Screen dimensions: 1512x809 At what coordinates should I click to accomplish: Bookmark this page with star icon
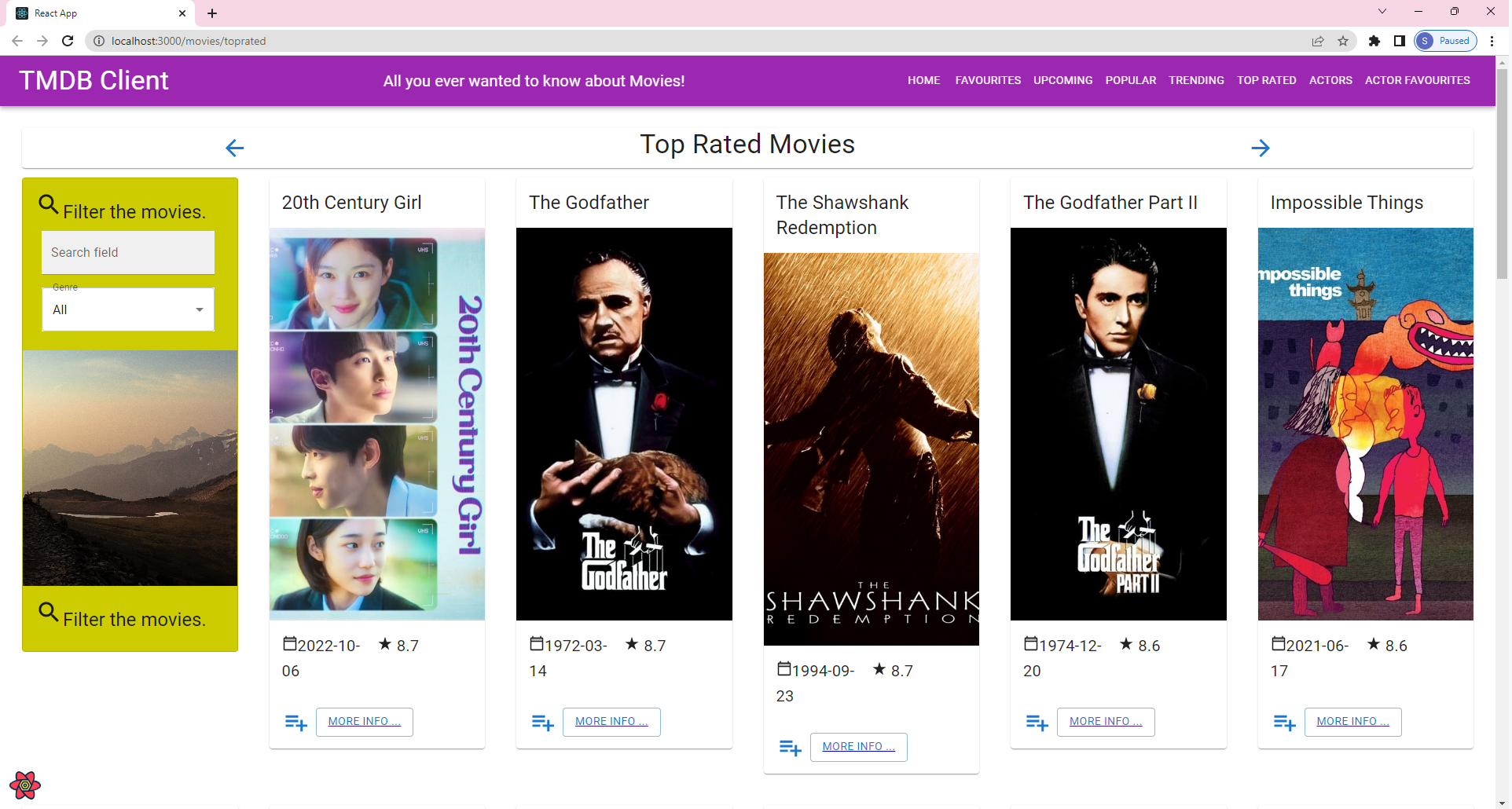(1343, 41)
